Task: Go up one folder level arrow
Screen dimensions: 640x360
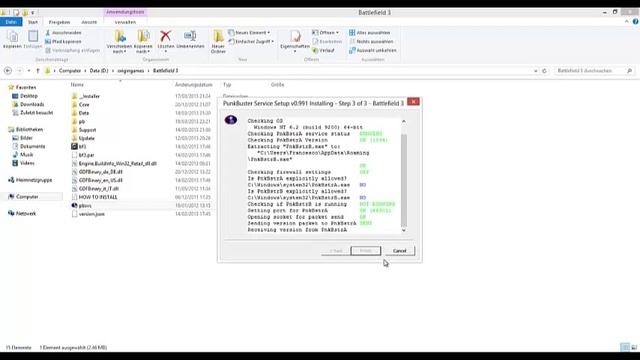Action: pos(38,71)
